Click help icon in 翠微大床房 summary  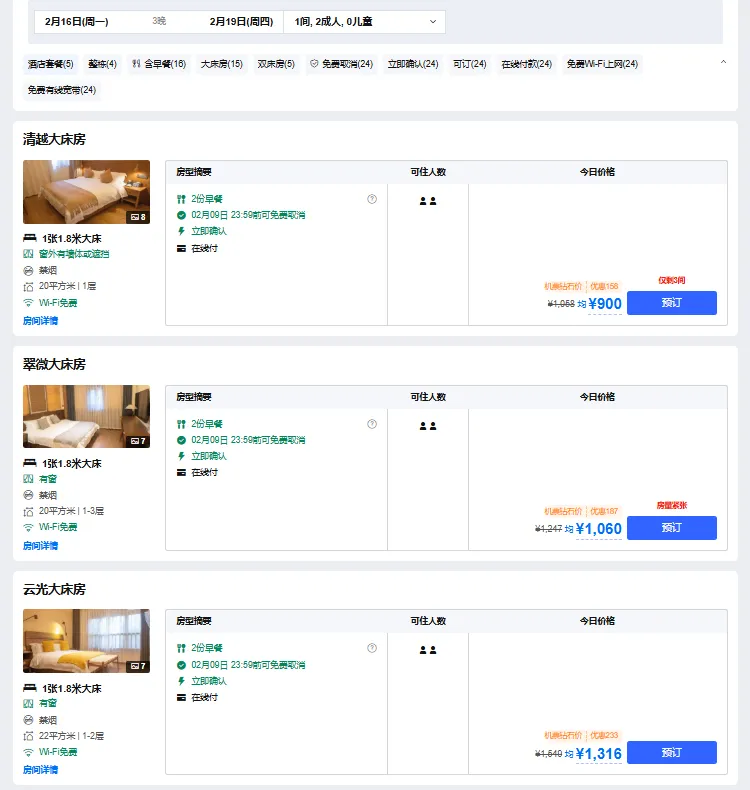pos(372,424)
